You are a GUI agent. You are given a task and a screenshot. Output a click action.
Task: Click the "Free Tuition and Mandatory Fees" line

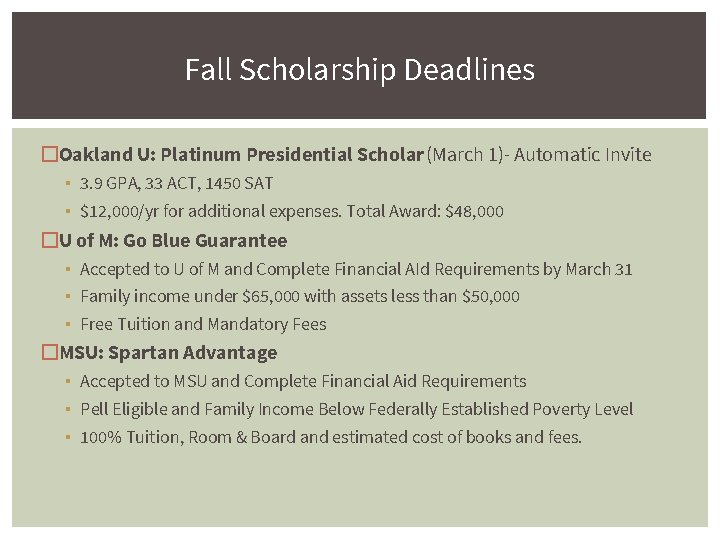203,325
